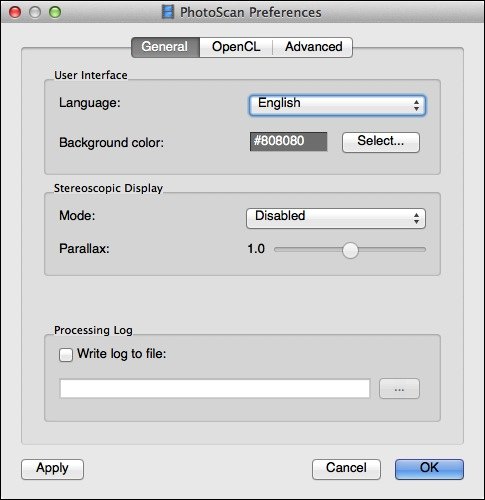Click the Processing Log group heading
Image resolution: width=485 pixels, height=500 pixels.
[x=93, y=330]
